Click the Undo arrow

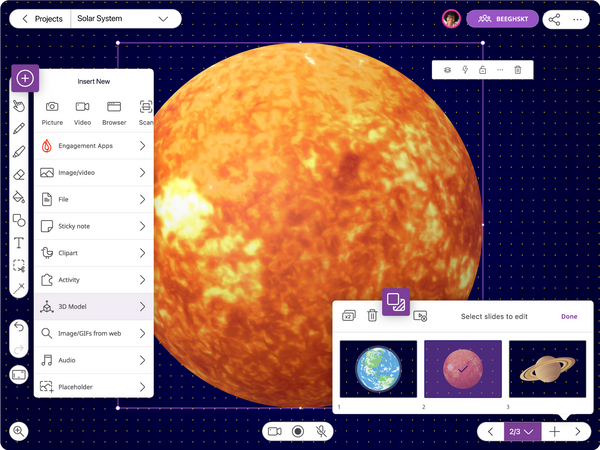tap(18, 328)
